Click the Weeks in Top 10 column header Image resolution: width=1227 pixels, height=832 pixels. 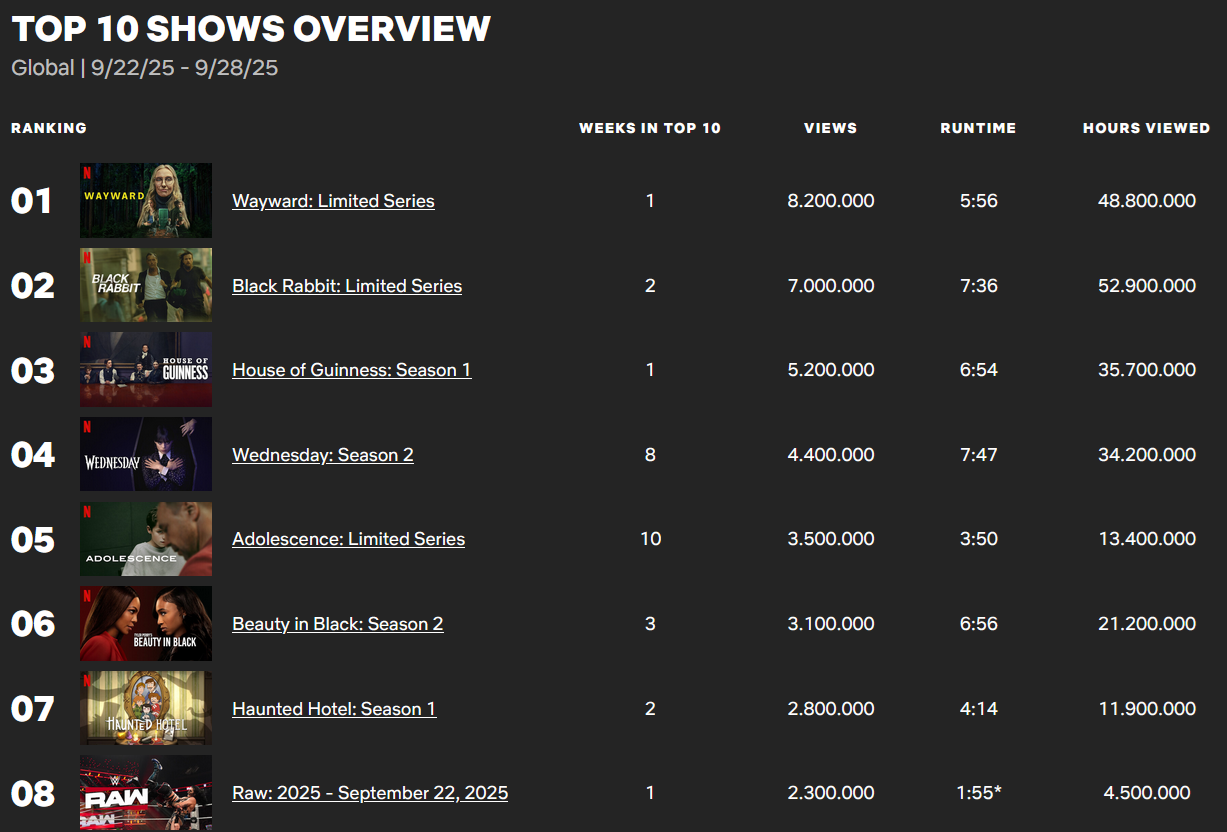pos(650,128)
